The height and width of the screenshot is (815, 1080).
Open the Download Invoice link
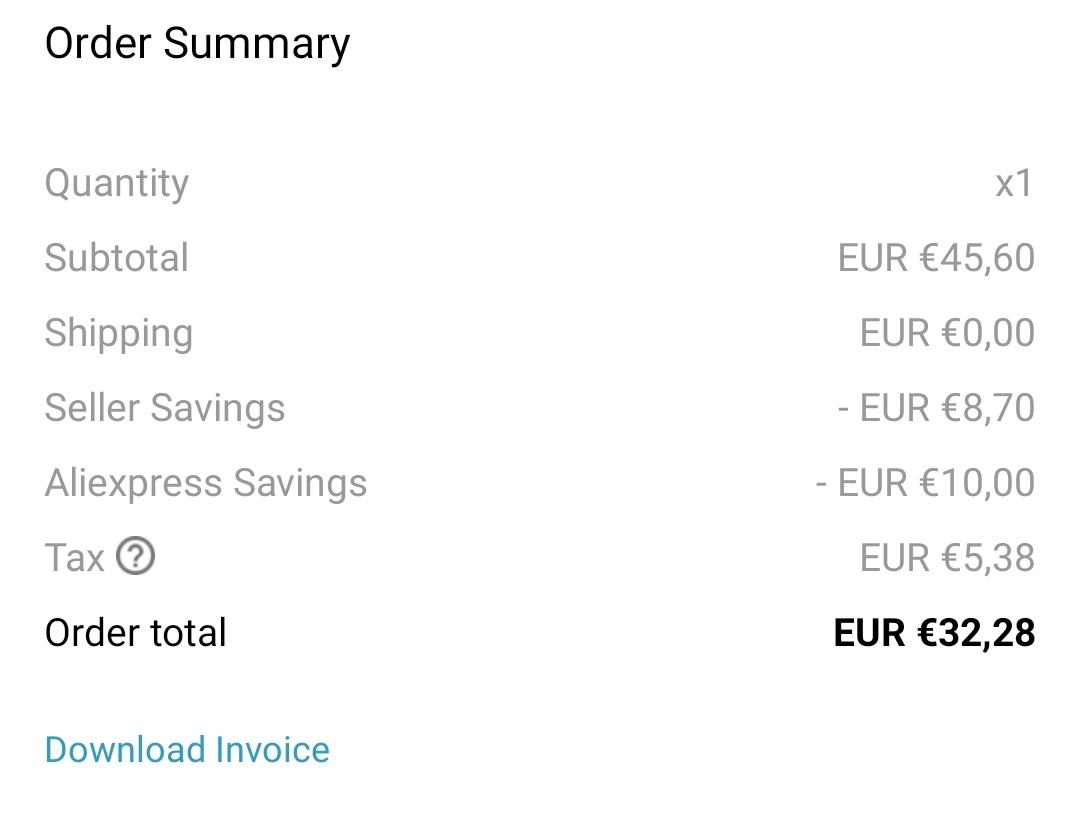[x=187, y=750]
